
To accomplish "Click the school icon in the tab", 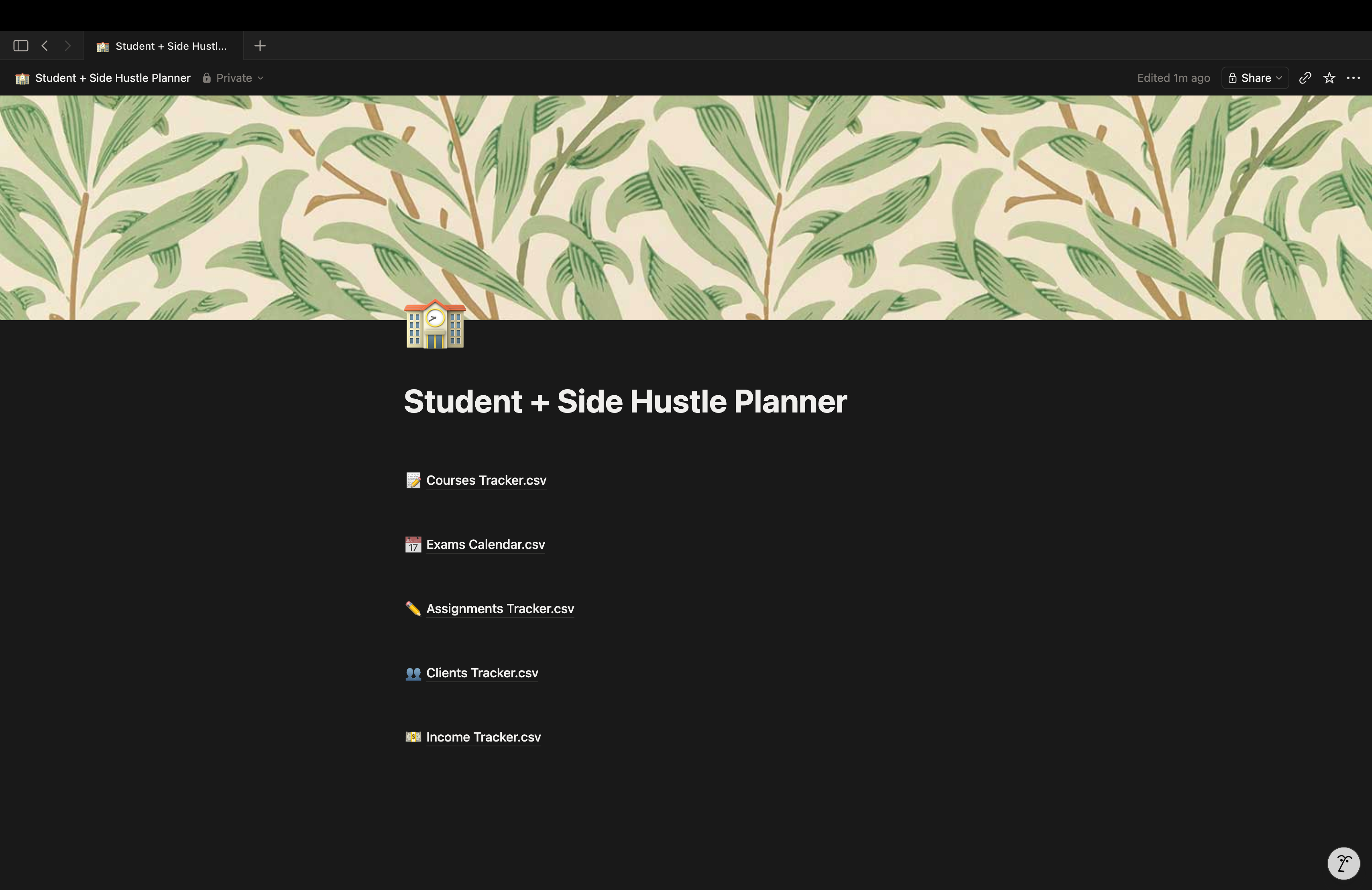I will (x=103, y=47).
